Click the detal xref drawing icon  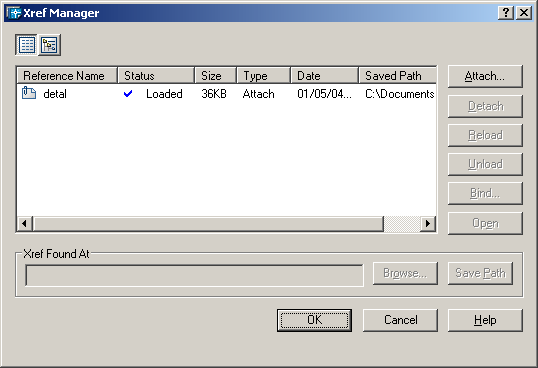pos(29,93)
